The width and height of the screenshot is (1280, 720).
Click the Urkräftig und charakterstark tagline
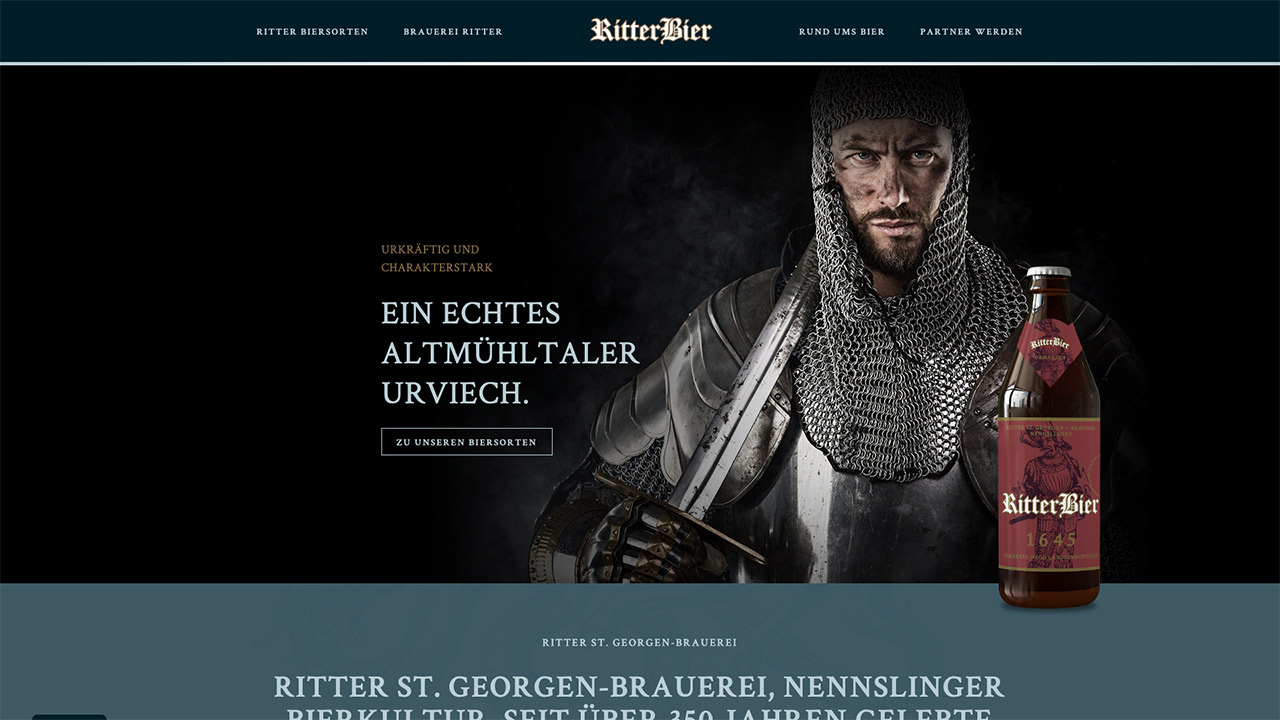(x=437, y=258)
